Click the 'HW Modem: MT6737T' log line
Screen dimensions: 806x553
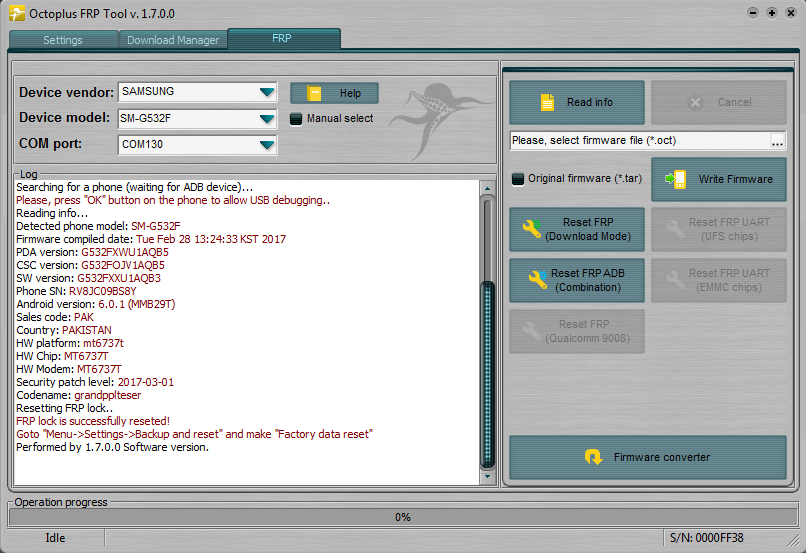69,369
